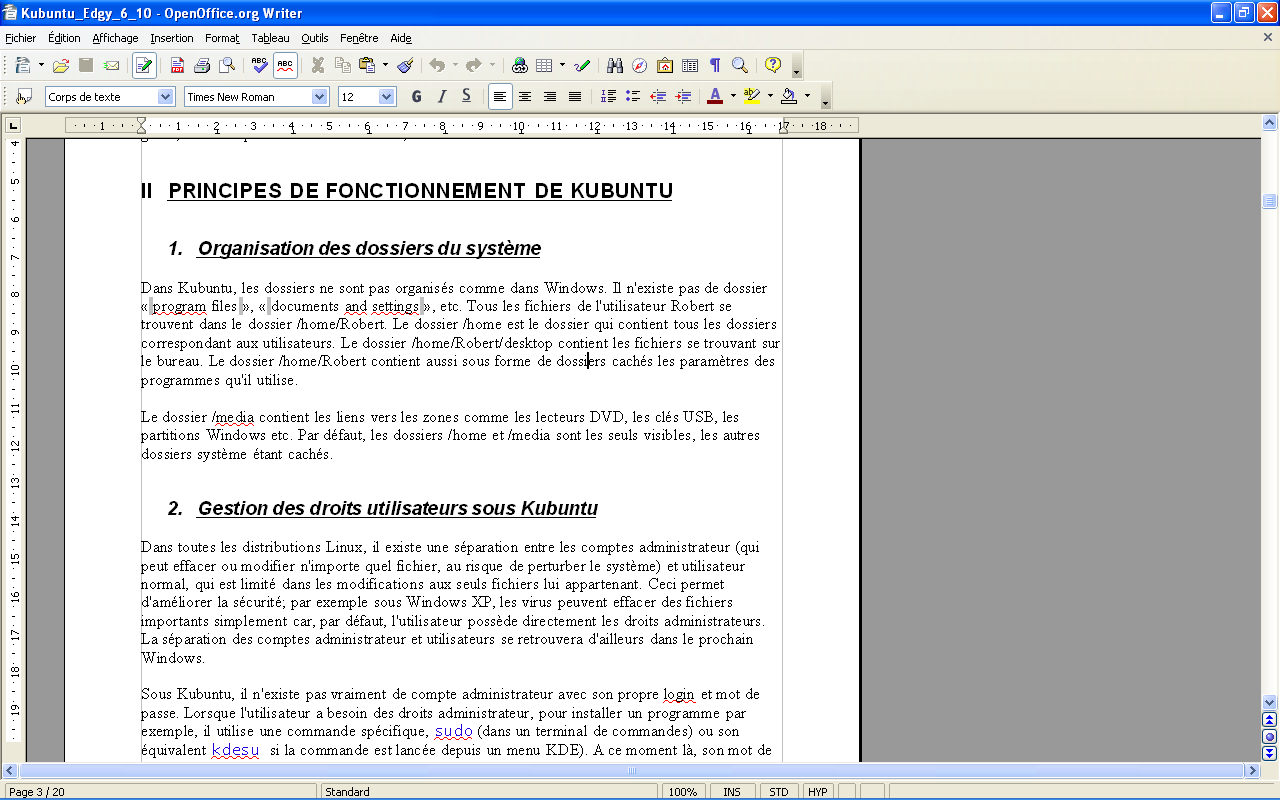Justify the paragraph text
Screen dimensions: 1280x800
click(575, 96)
